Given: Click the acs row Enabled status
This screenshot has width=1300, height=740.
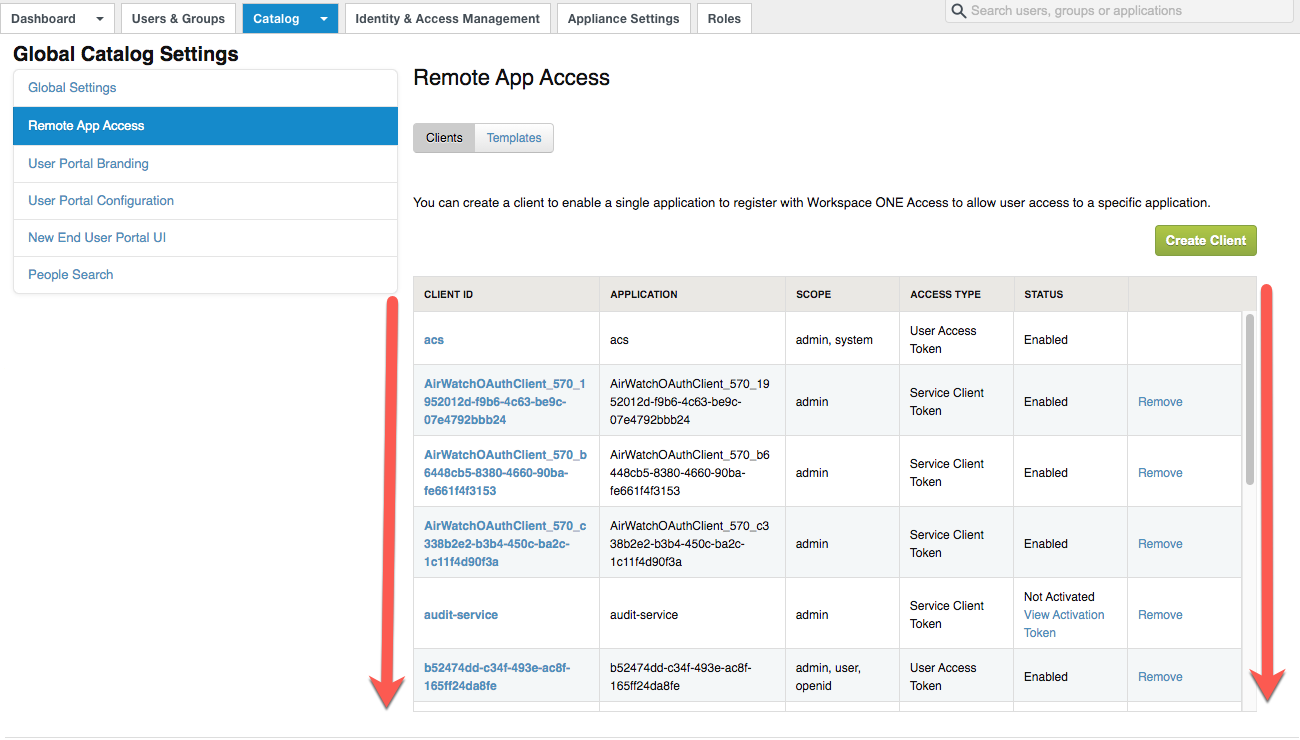Looking at the screenshot, I should coord(1046,340).
